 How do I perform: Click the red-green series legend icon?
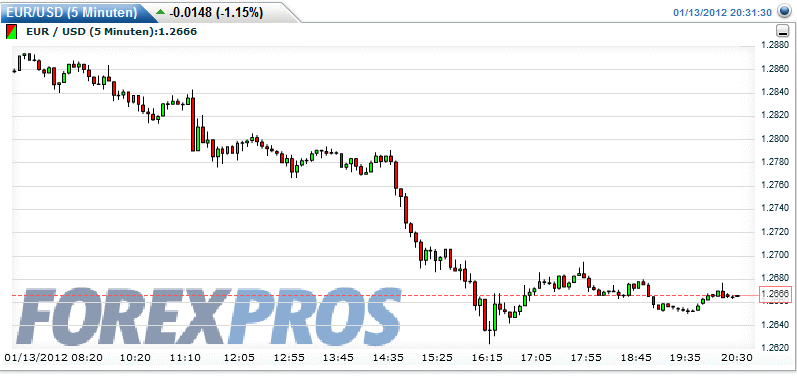click(10, 32)
